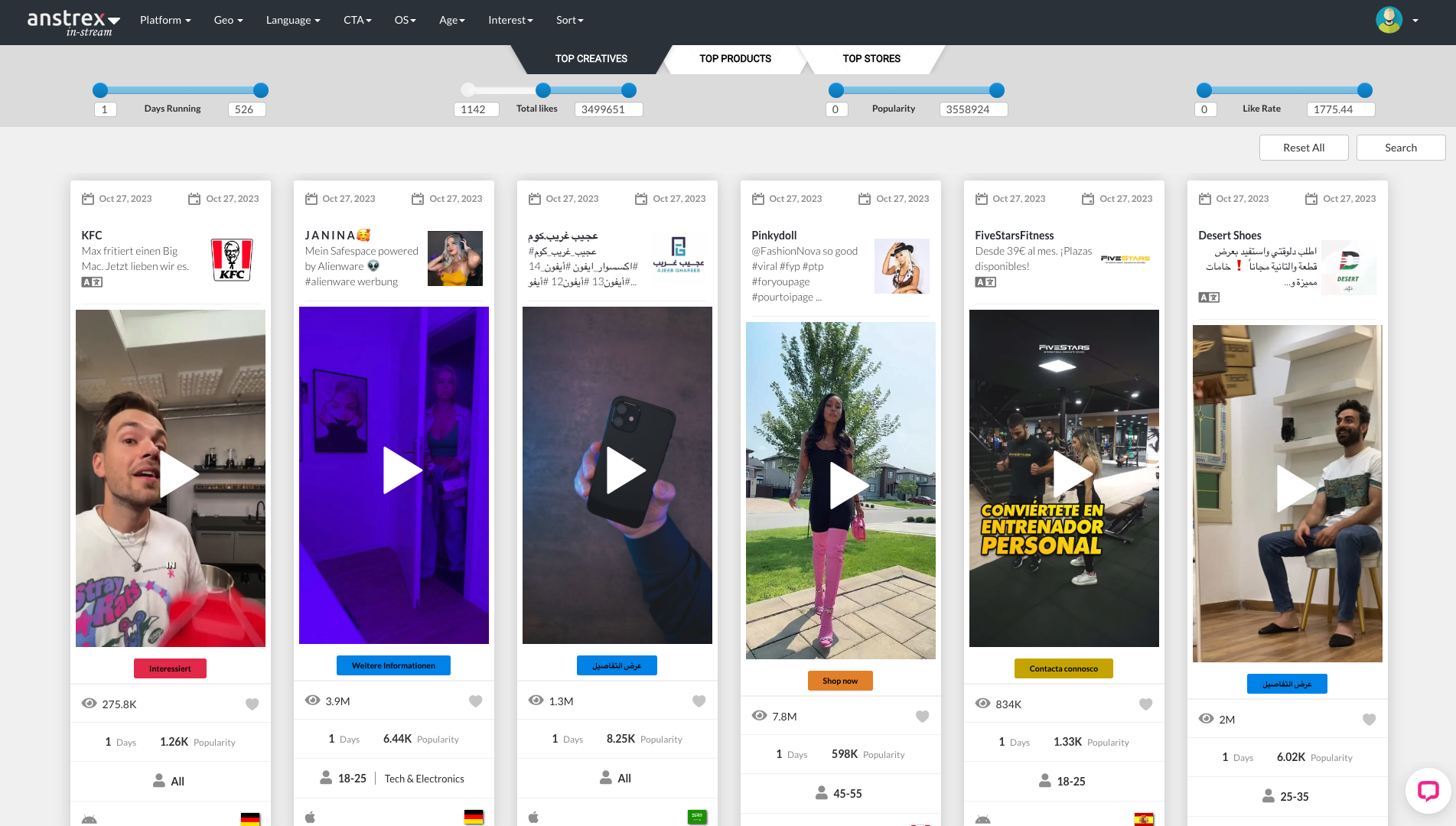Image resolution: width=1456 pixels, height=826 pixels.
Task: Click the Apple icon on JANINA card
Action: (x=311, y=817)
